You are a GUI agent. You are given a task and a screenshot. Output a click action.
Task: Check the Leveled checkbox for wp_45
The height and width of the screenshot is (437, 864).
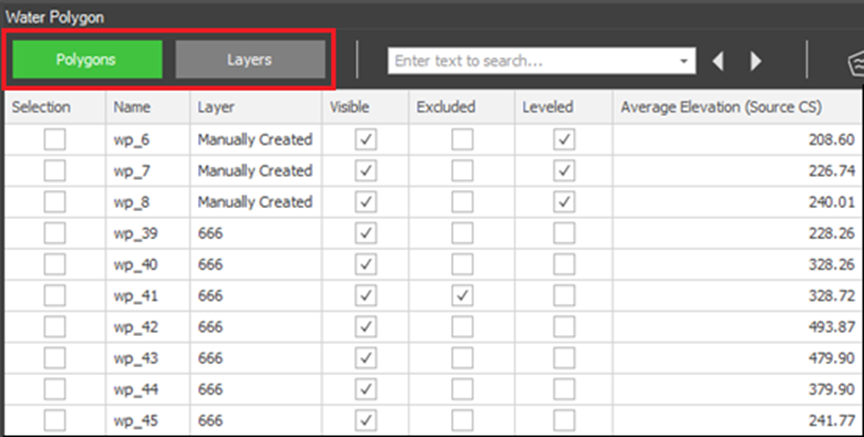click(564, 420)
